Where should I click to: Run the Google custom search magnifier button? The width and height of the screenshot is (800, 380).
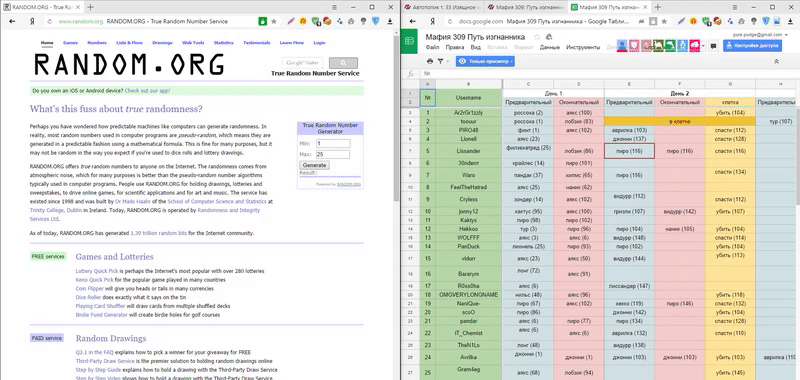pos(343,63)
